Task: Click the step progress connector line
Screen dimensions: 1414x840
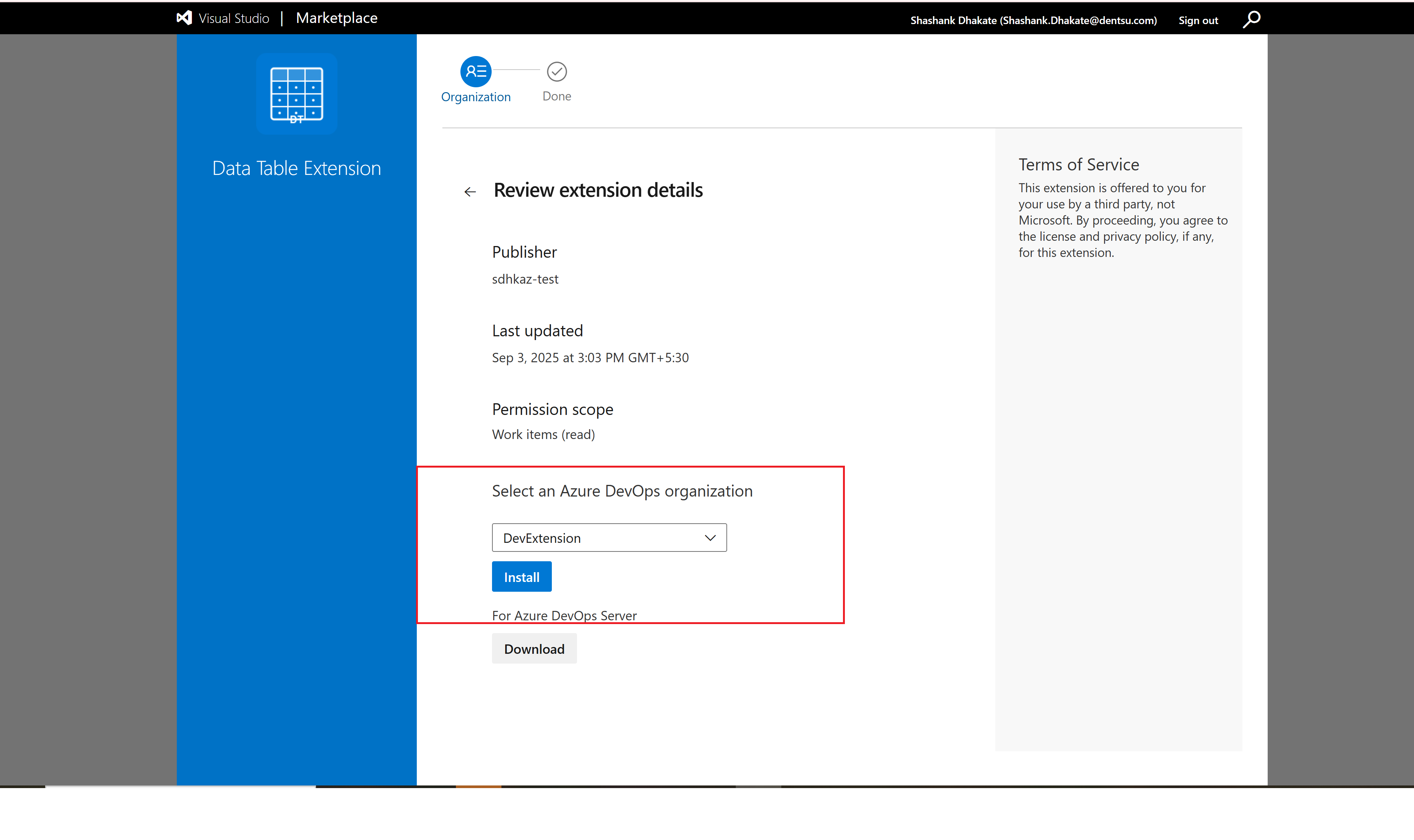Action: point(516,70)
